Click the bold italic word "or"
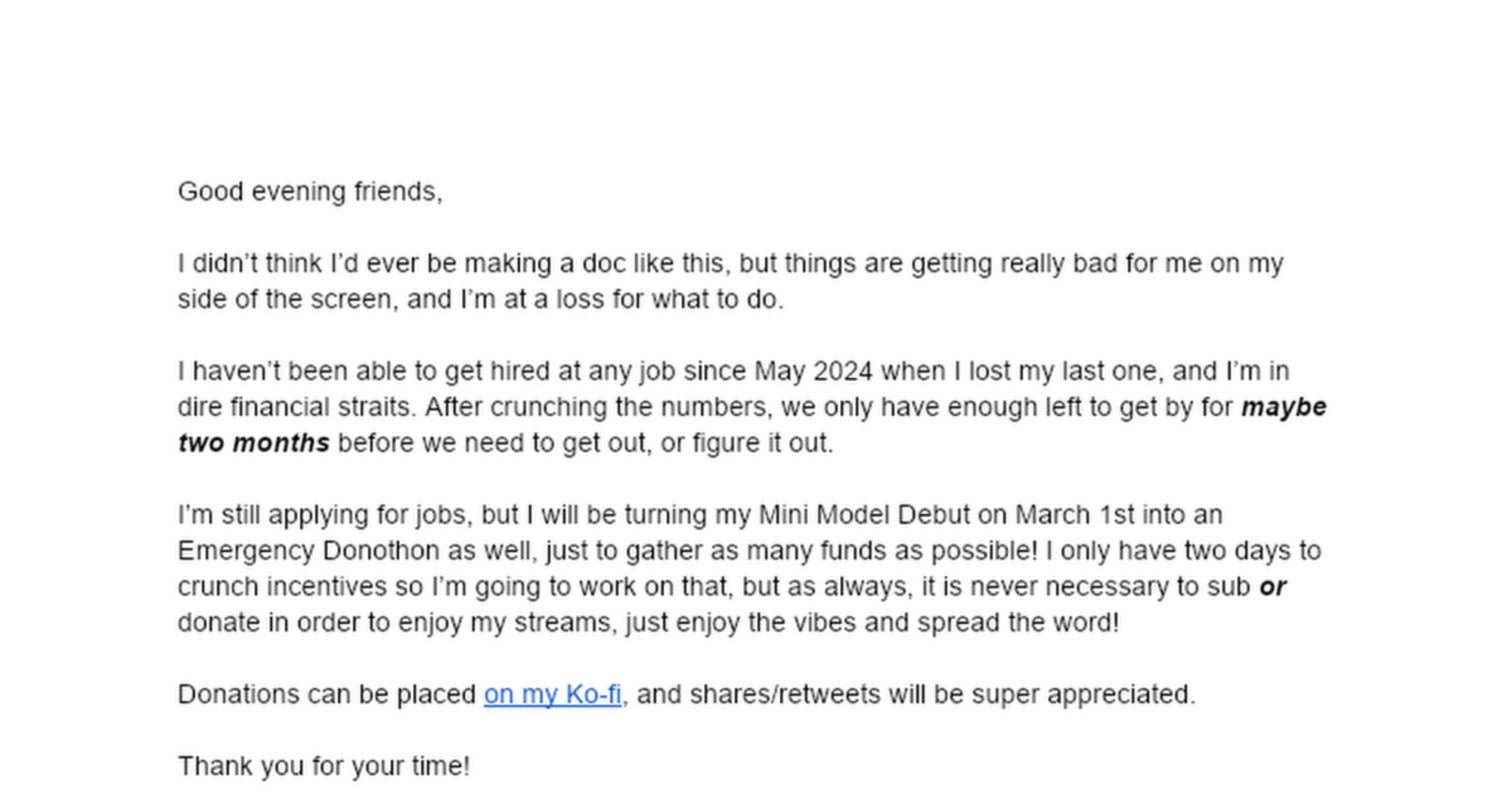The width and height of the screenshot is (1512, 794). tap(1272, 587)
